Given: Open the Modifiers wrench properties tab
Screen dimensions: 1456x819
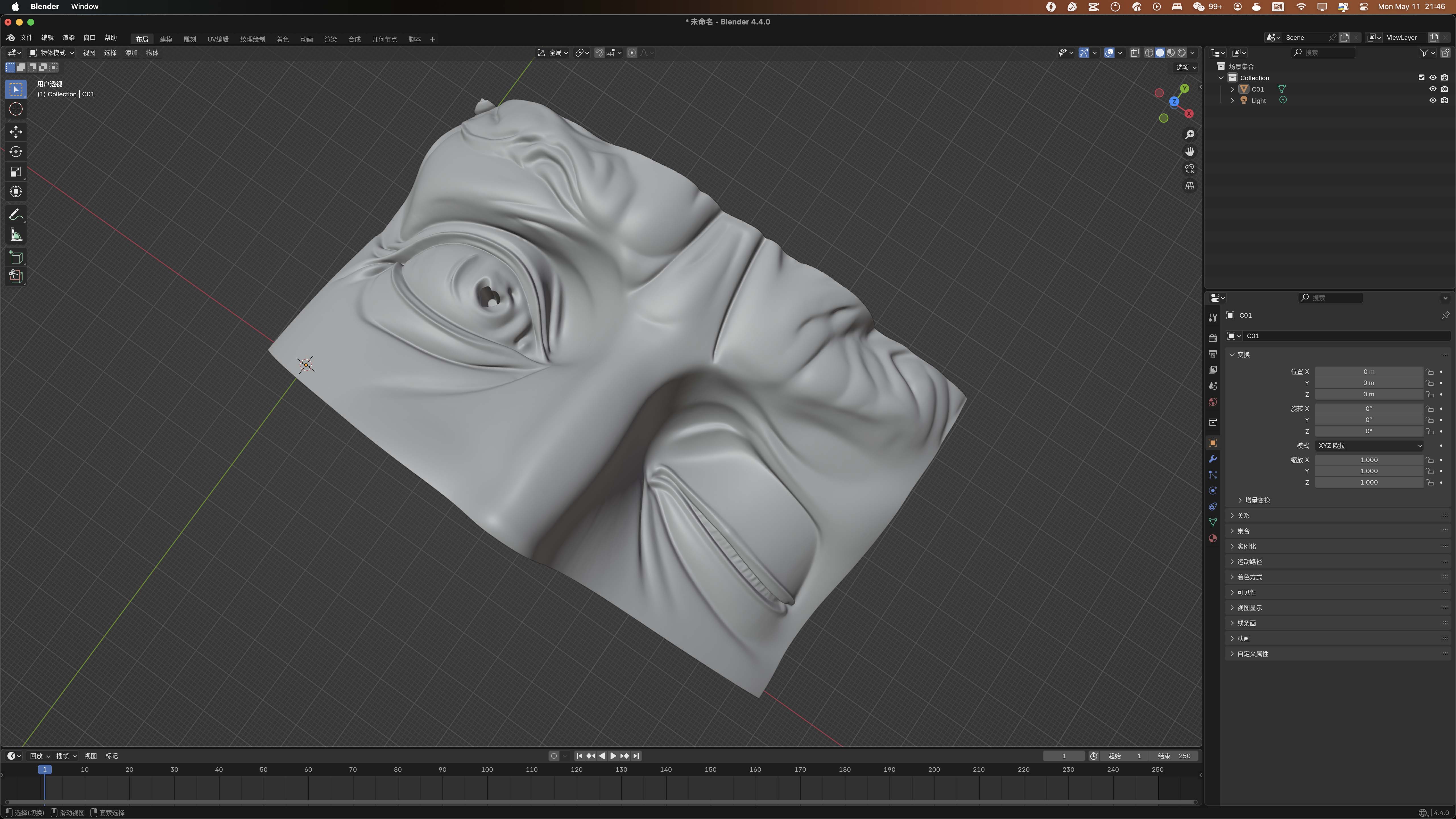Looking at the screenshot, I should point(1212,459).
